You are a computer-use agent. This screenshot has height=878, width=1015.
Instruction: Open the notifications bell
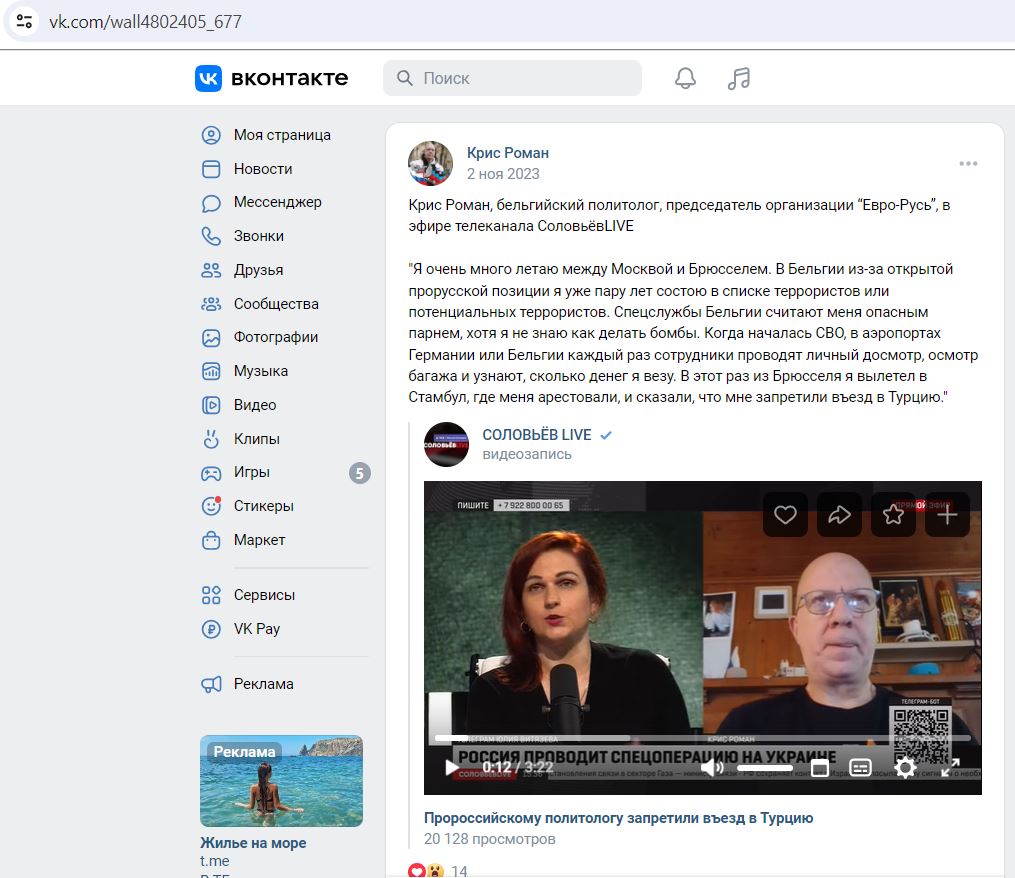[x=686, y=78]
